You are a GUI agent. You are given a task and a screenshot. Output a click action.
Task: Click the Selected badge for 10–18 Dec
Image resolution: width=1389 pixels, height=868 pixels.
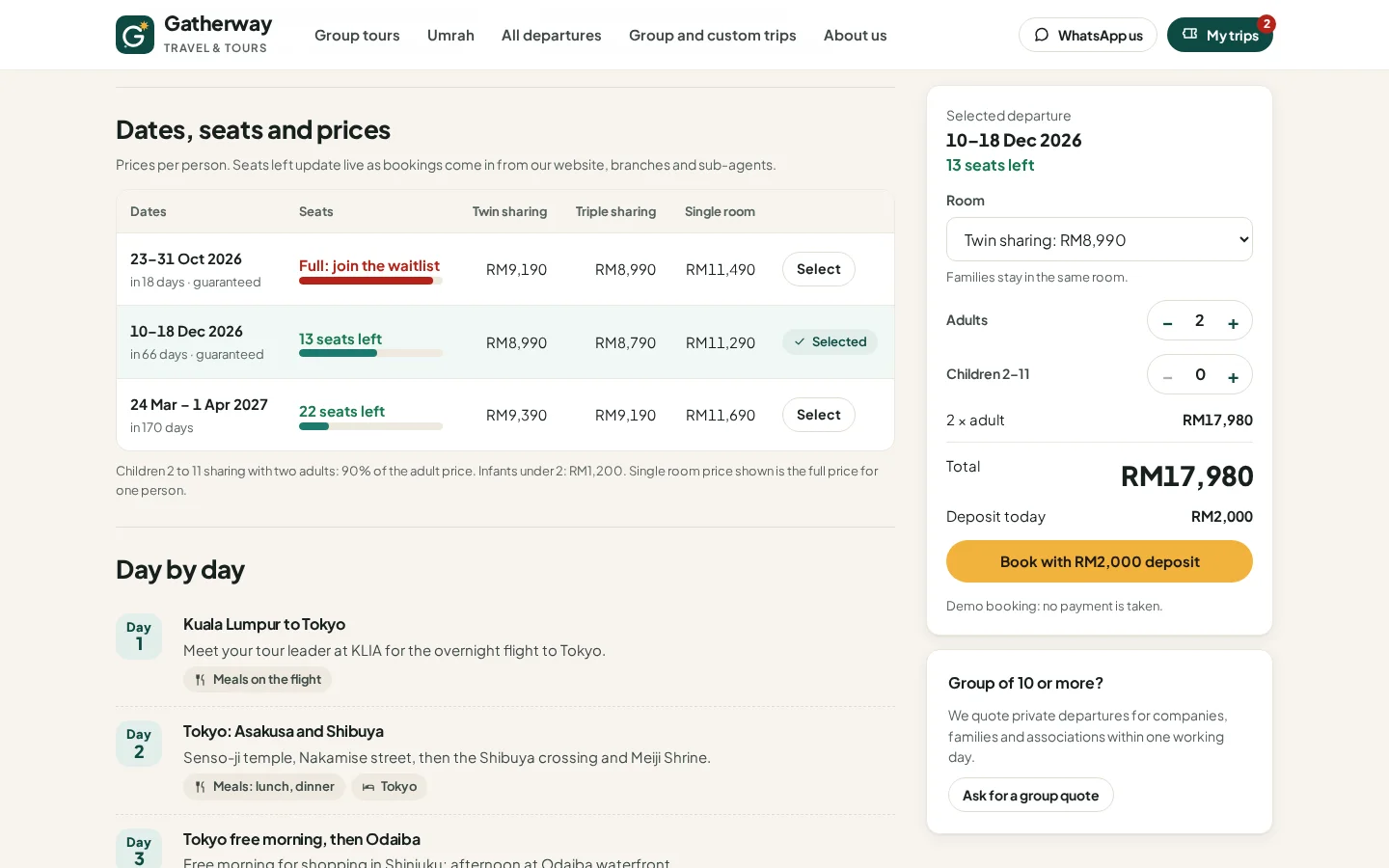click(x=830, y=341)
